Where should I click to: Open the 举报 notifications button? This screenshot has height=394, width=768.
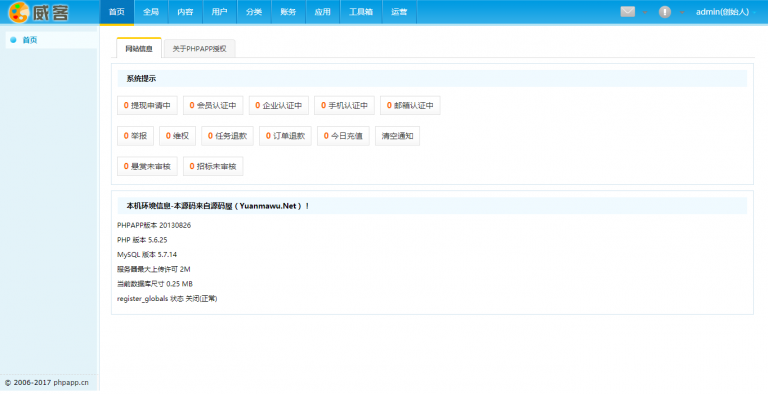click(x=135, y=136)
